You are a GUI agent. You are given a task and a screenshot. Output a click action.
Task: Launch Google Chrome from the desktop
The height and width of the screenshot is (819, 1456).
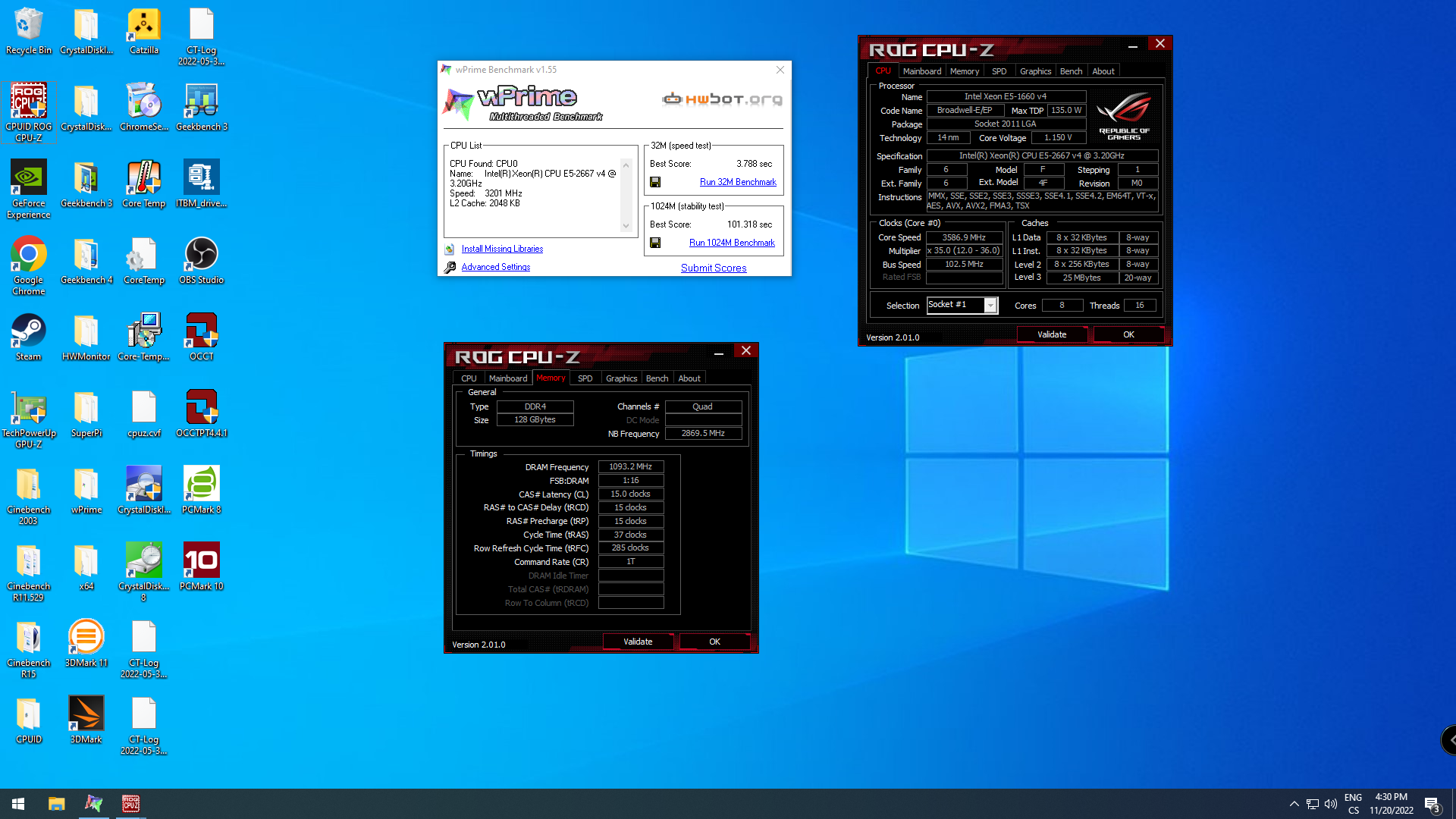[29, 265]
